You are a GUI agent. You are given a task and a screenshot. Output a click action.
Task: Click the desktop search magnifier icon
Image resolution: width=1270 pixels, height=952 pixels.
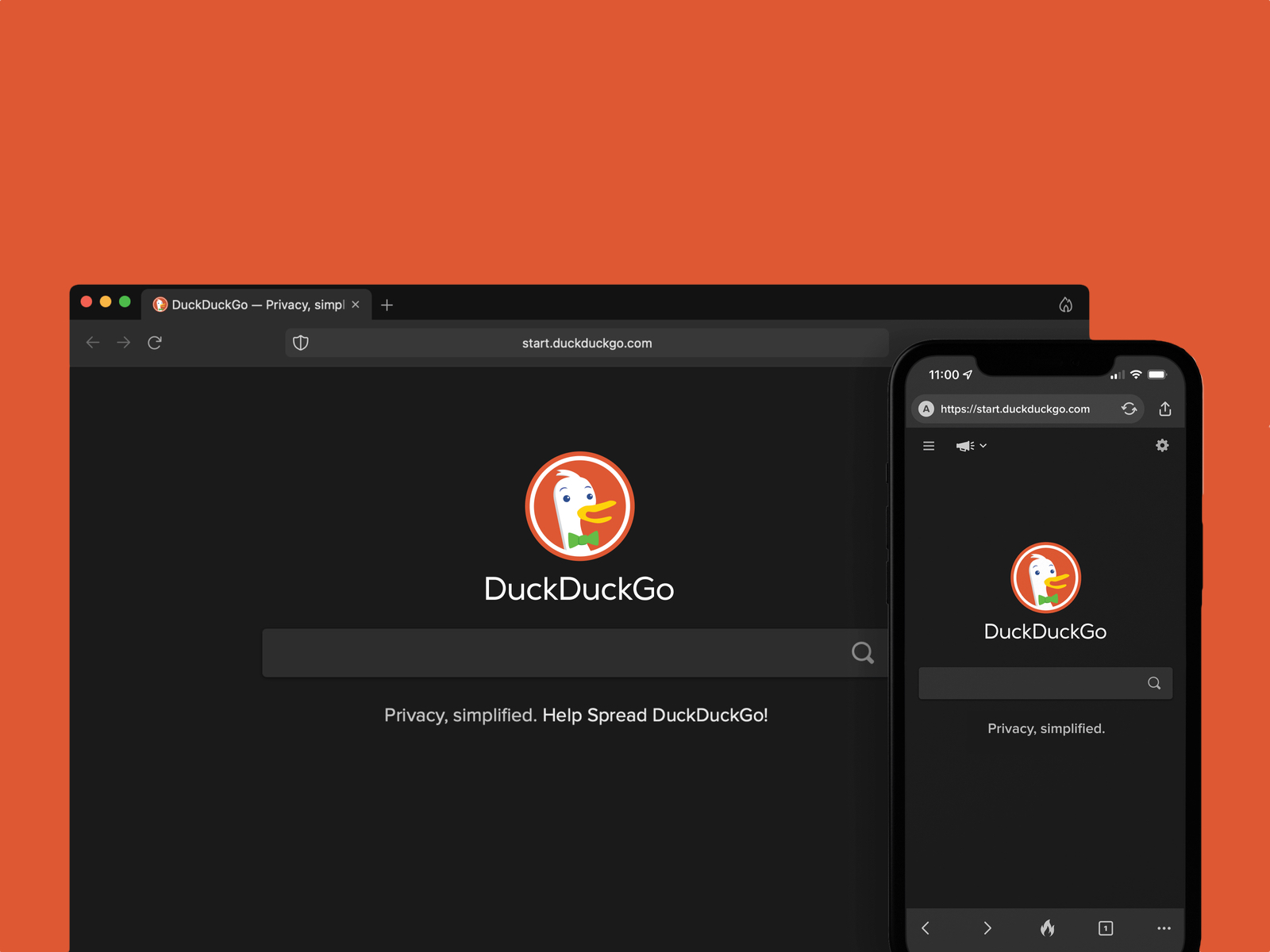pos(862,653)
